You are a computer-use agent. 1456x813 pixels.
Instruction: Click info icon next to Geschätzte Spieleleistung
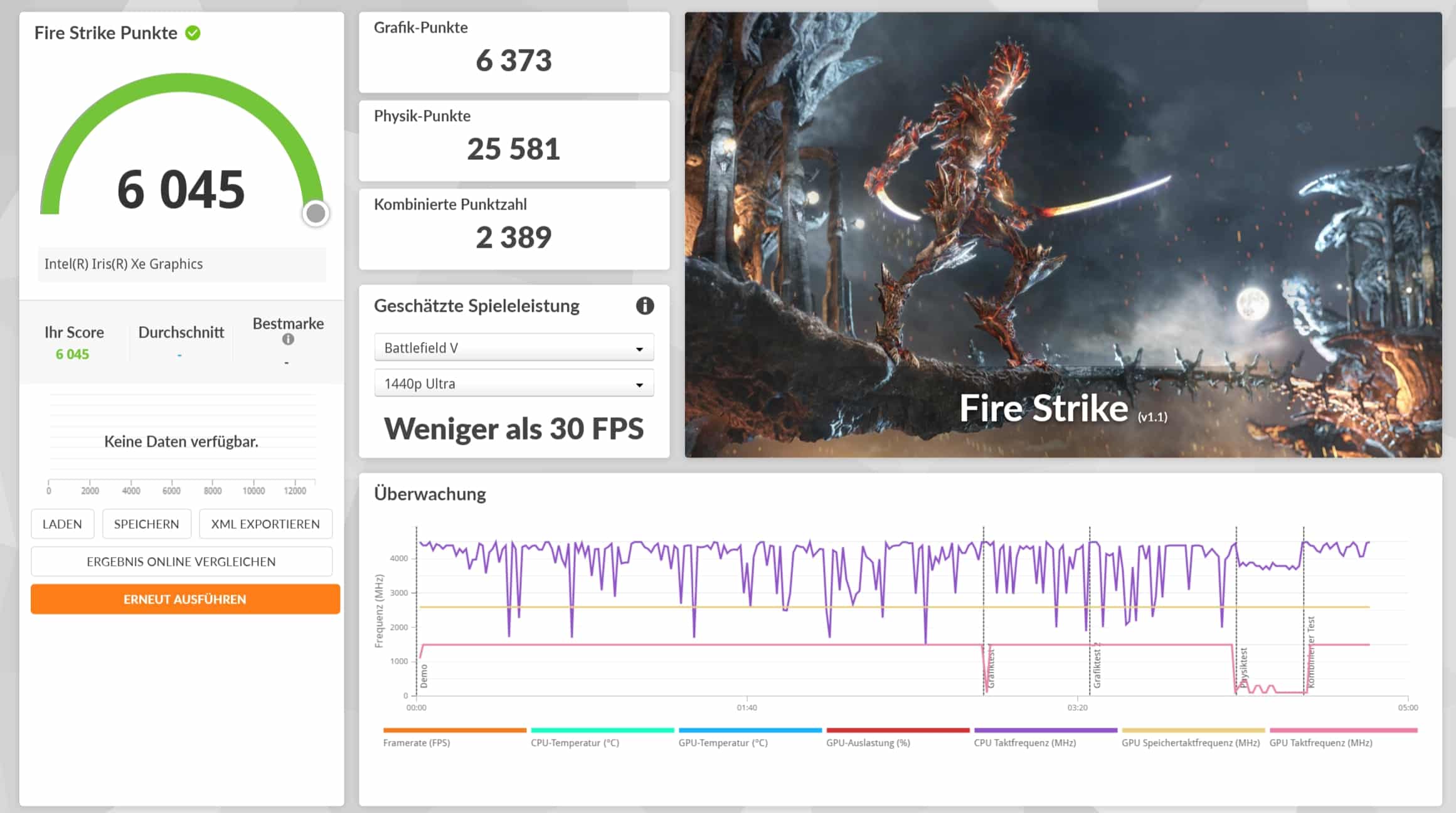point(644,306)
